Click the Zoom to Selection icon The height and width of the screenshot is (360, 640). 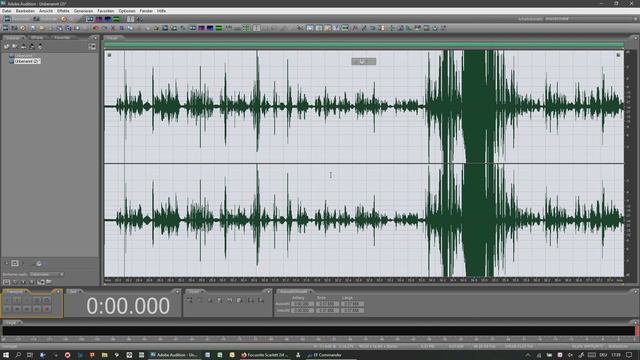pos(219,300)
